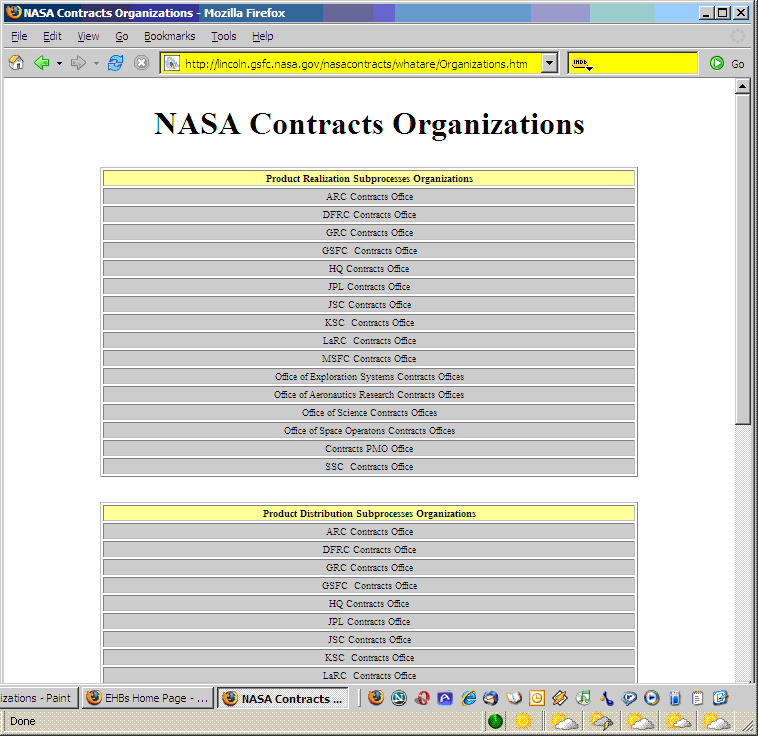The height and width of the screenshot is (736, 758).
Task: Click MSFC Contracts Office row
Action: 369,358
